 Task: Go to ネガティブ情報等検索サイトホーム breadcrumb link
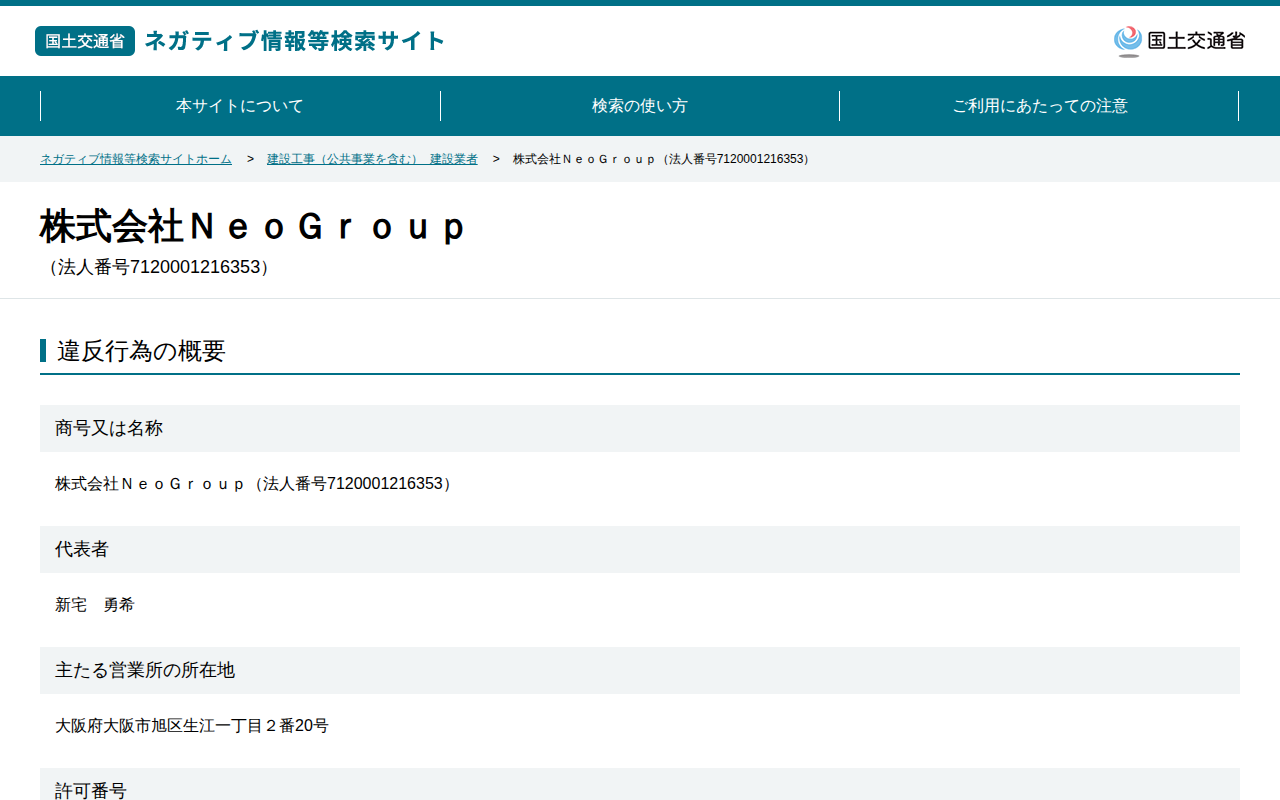pos(136,159)
